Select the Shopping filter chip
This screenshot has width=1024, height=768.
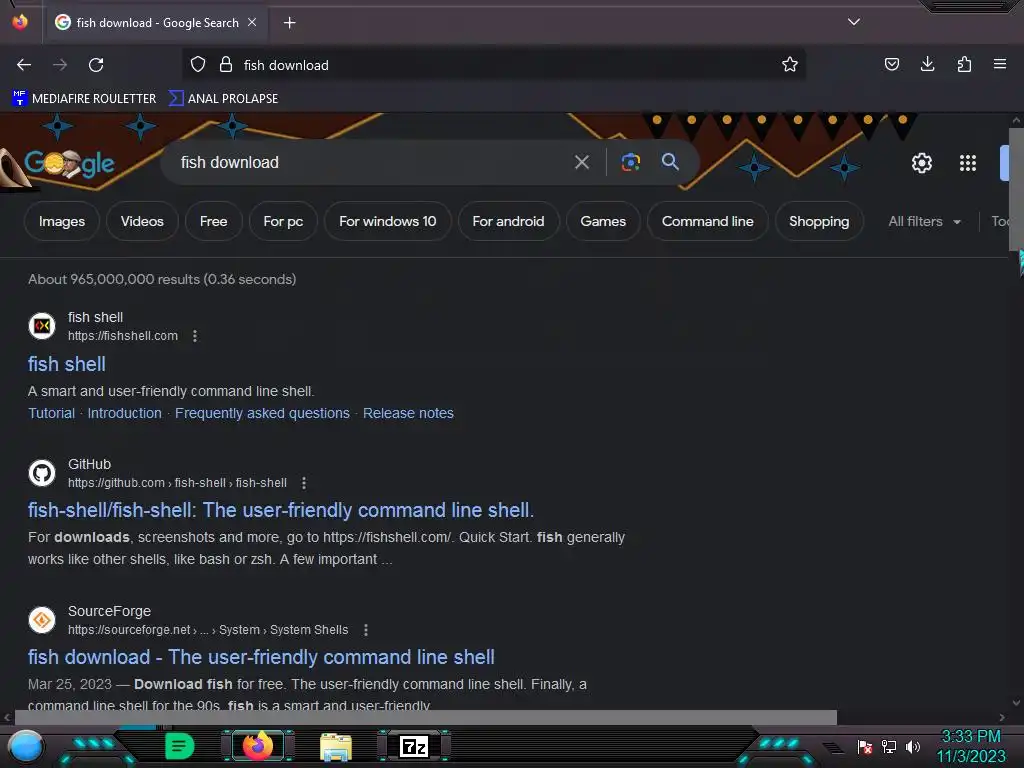819,221
